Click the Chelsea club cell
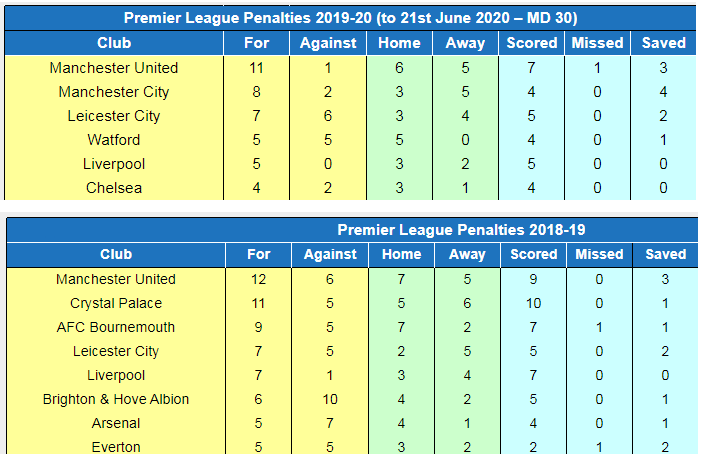 tap(114, 188)
